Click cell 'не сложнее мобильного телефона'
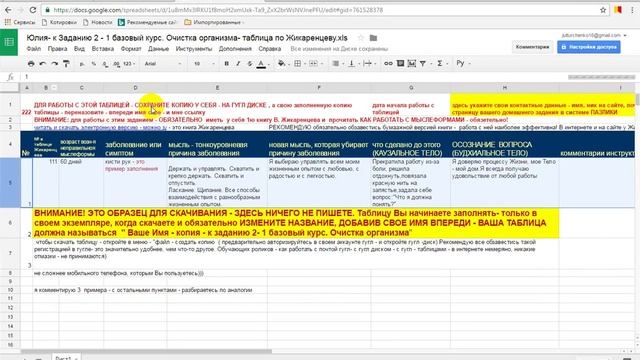The image size is (640, 360). [119, 273]
